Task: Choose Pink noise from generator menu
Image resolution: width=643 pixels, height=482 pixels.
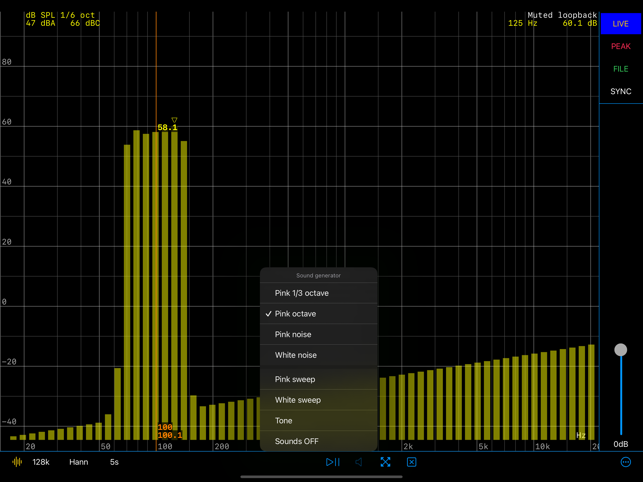Action: pyautogui.click(x=319, y=334)
